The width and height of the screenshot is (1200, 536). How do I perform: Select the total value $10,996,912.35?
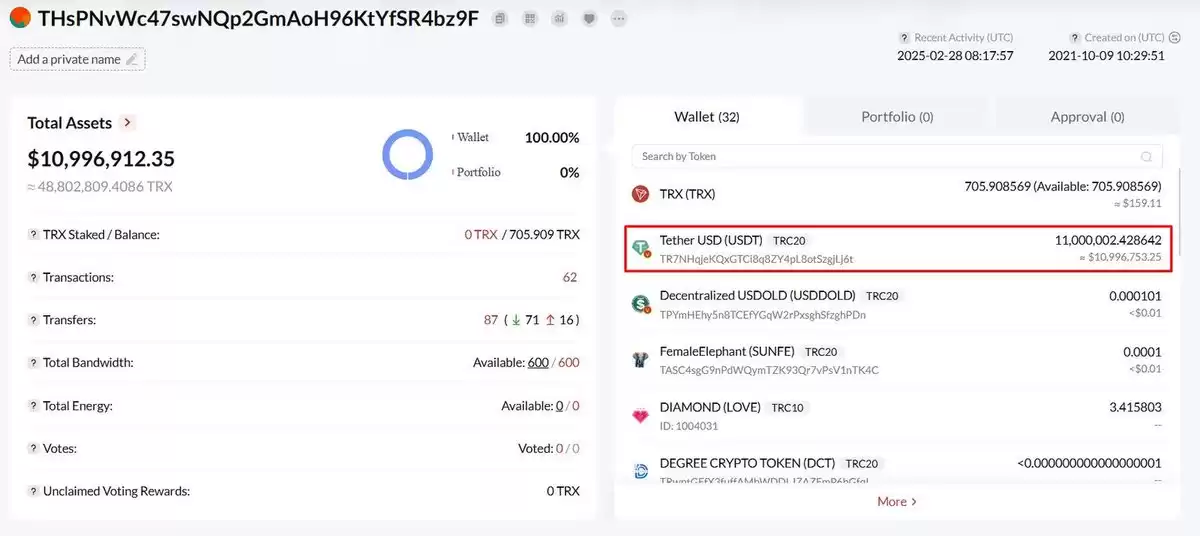click(x=101, y=159)
